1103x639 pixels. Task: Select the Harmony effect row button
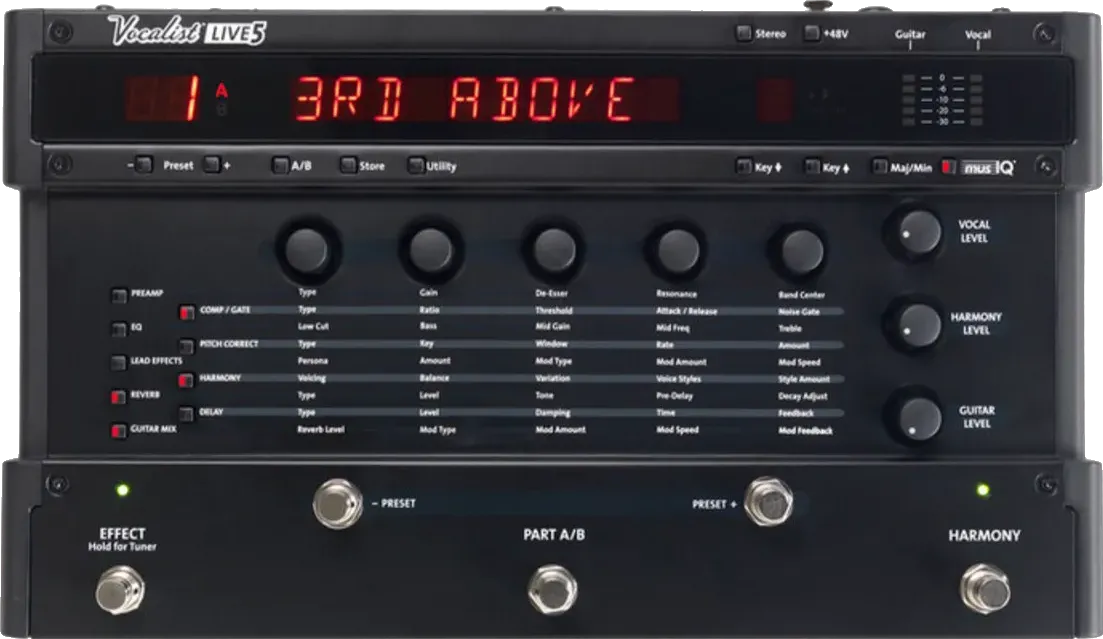[186, 379]
